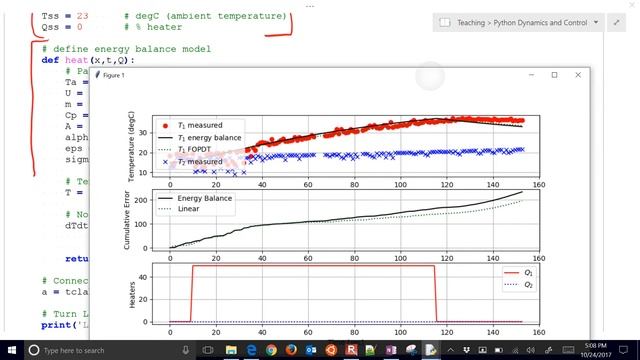Open the network Wi-Fi tray icon
This screenshot has width=640, height=360.
click(515, 350)
